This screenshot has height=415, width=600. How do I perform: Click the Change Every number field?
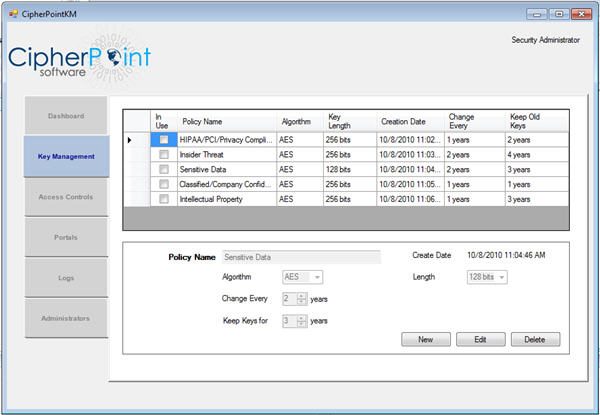[x=290, y=299]
